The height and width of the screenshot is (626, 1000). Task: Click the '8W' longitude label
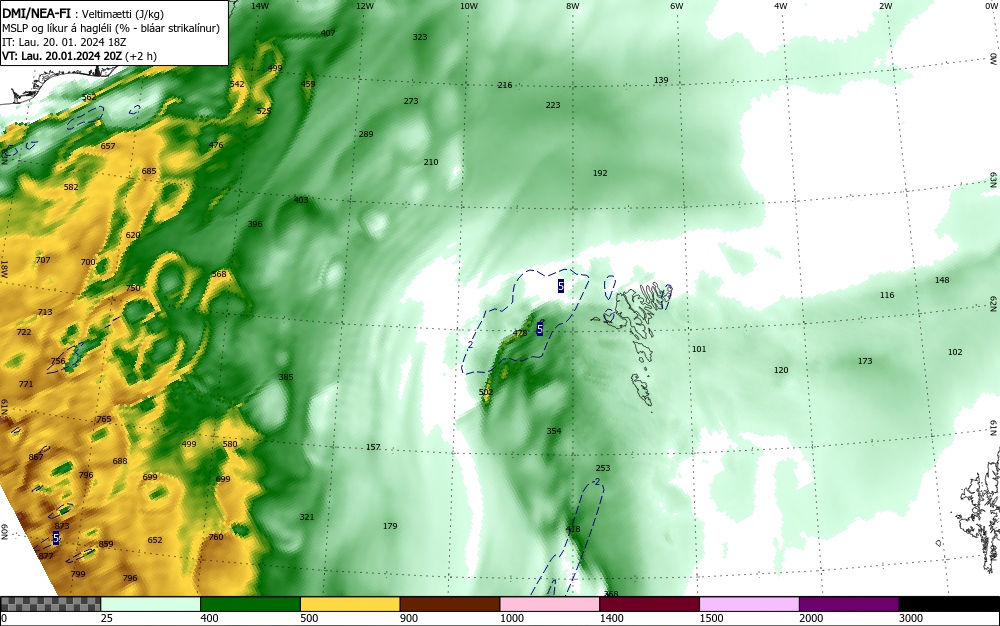[x=573, y=6]
